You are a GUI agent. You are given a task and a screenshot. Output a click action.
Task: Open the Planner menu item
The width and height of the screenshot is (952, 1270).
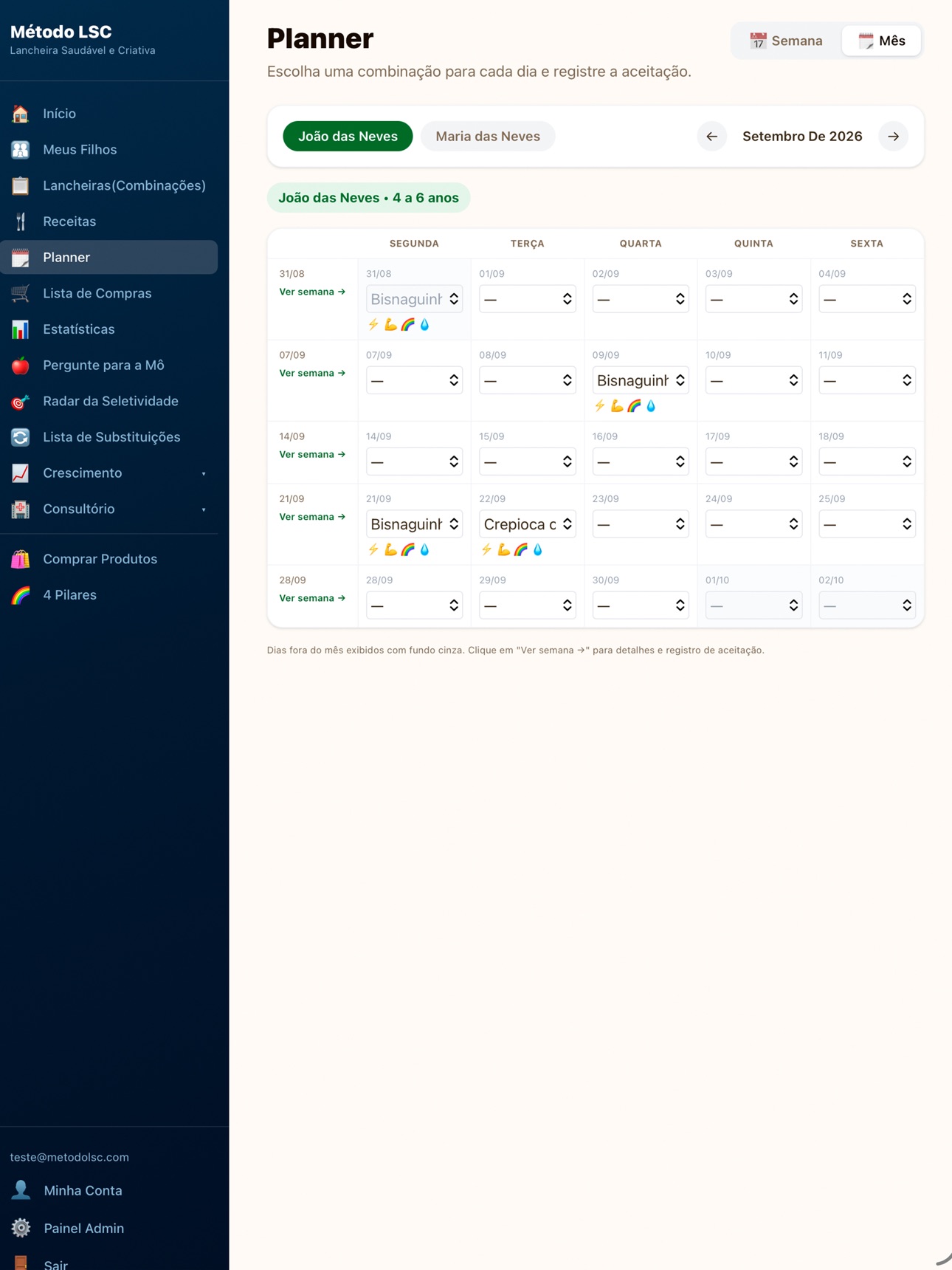pos(109,258)
